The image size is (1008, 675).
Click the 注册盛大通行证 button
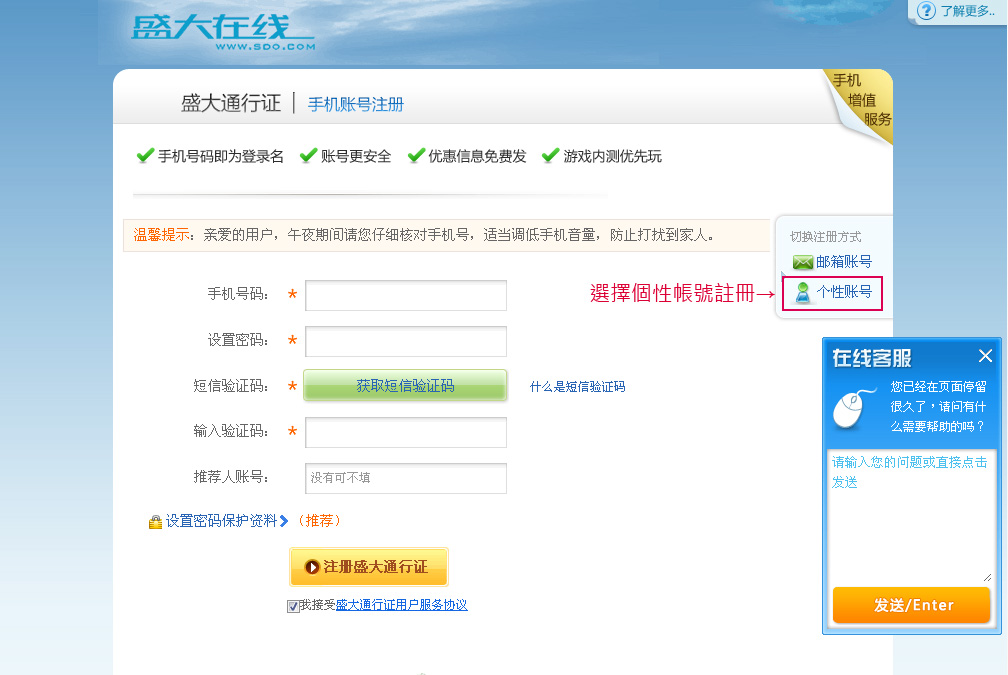coord(368,567)
